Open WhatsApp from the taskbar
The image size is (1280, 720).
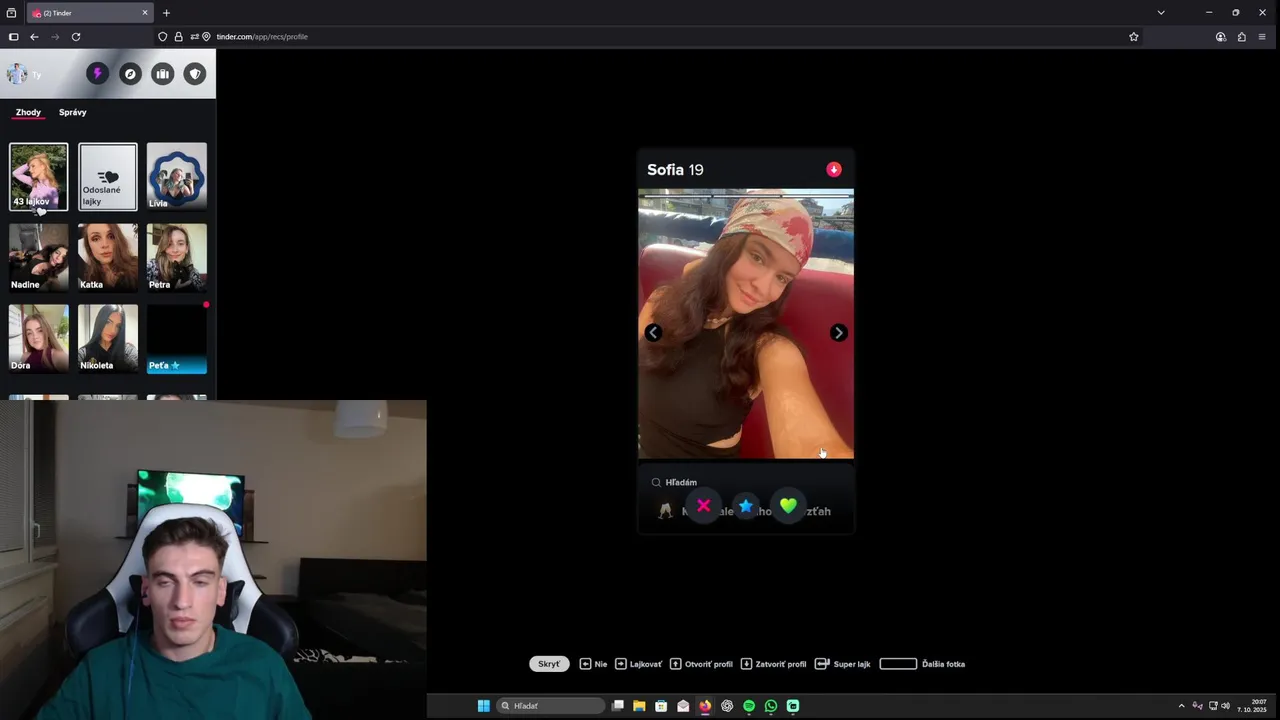pos(771,706)
